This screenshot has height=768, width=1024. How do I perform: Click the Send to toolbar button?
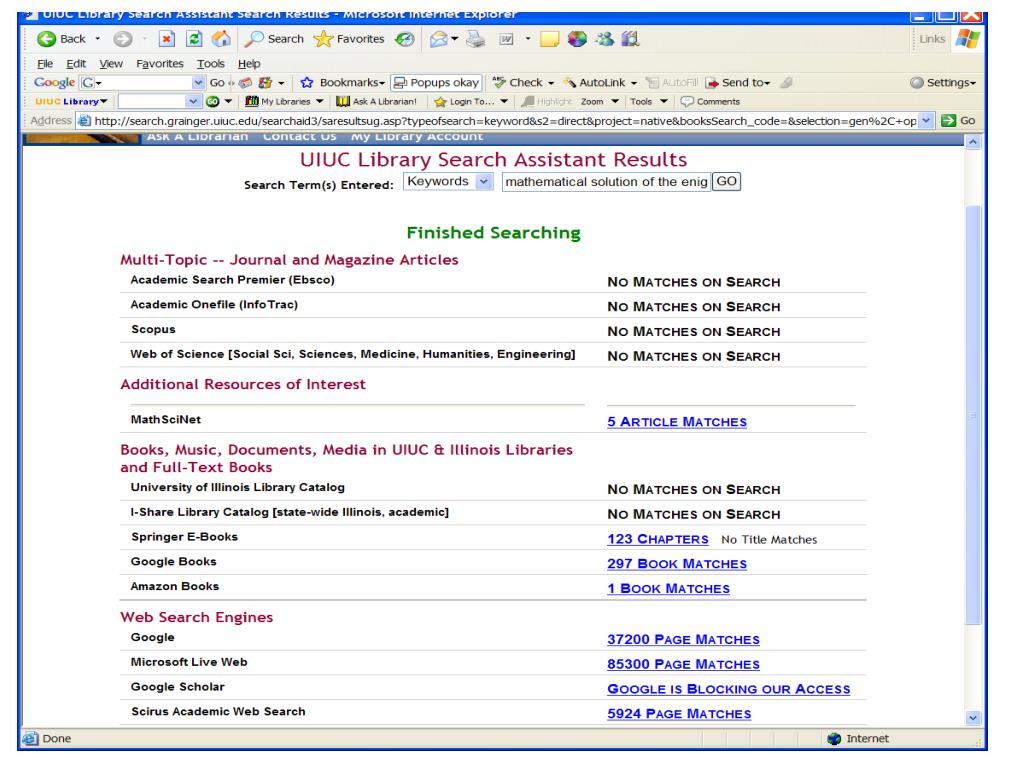point(738,82)
